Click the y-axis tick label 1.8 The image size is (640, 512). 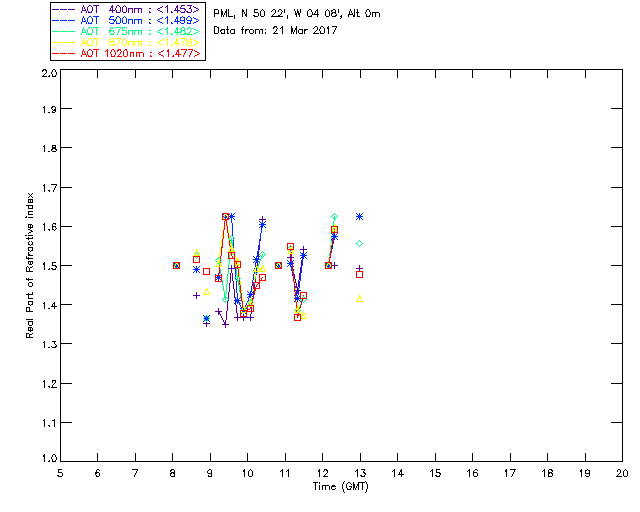coord(49,148)
